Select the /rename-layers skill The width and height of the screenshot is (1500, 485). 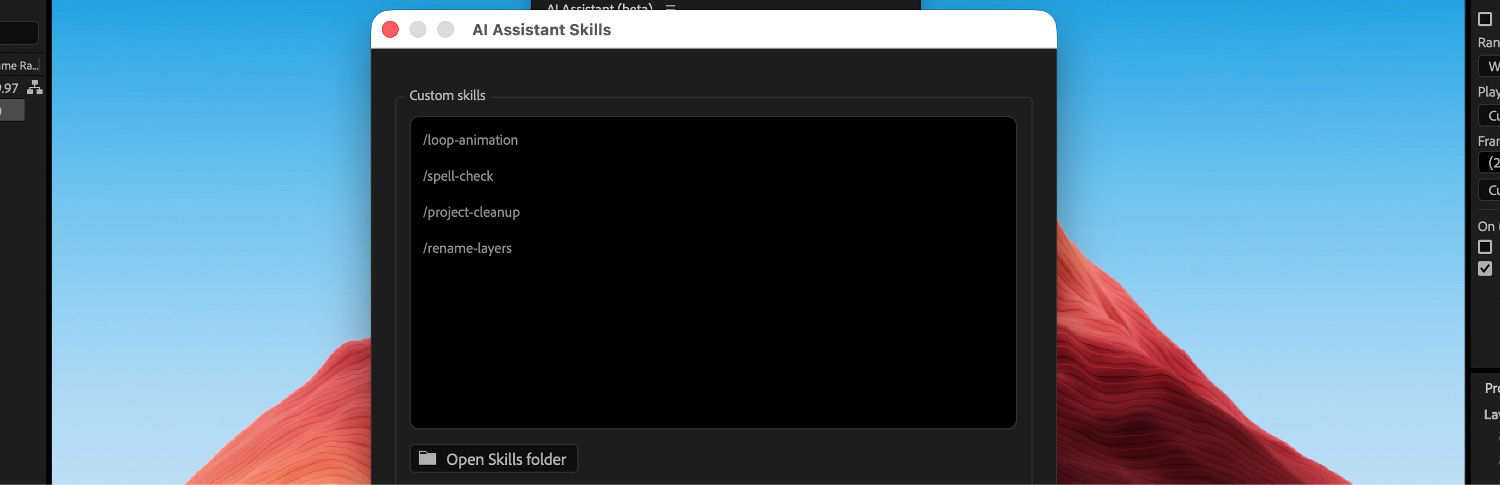[467, 248]
